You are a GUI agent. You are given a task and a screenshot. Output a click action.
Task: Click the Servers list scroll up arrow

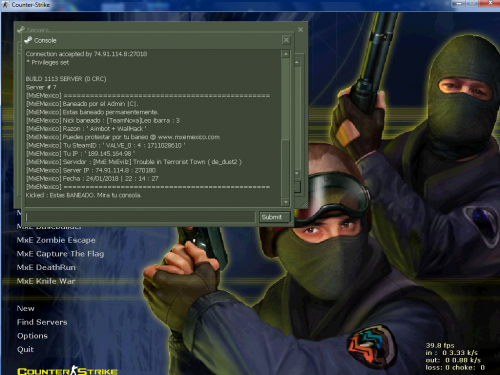coord(297,62)
